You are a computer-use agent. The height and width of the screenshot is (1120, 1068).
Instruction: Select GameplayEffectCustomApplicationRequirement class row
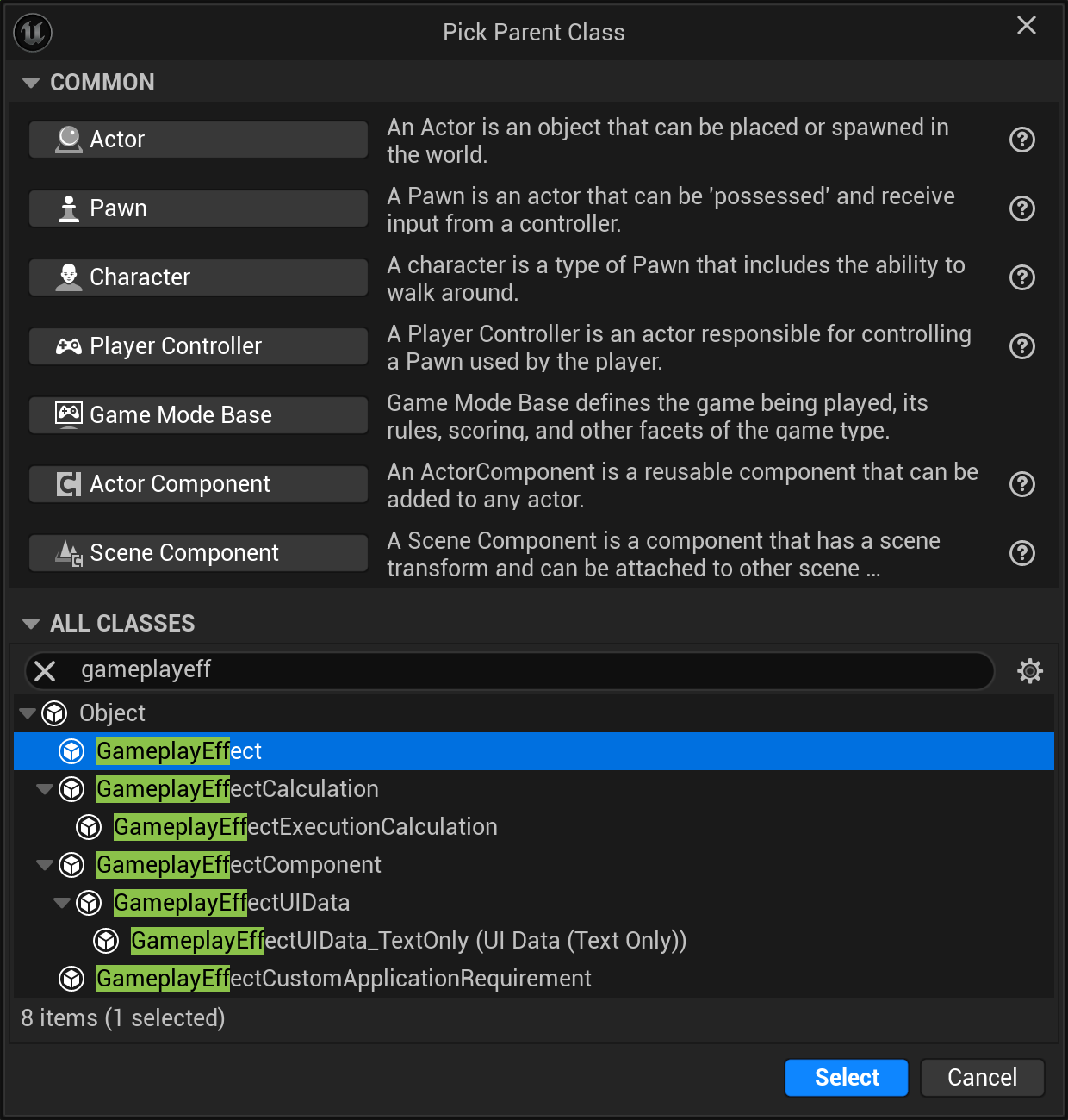[x=534, y=979]
